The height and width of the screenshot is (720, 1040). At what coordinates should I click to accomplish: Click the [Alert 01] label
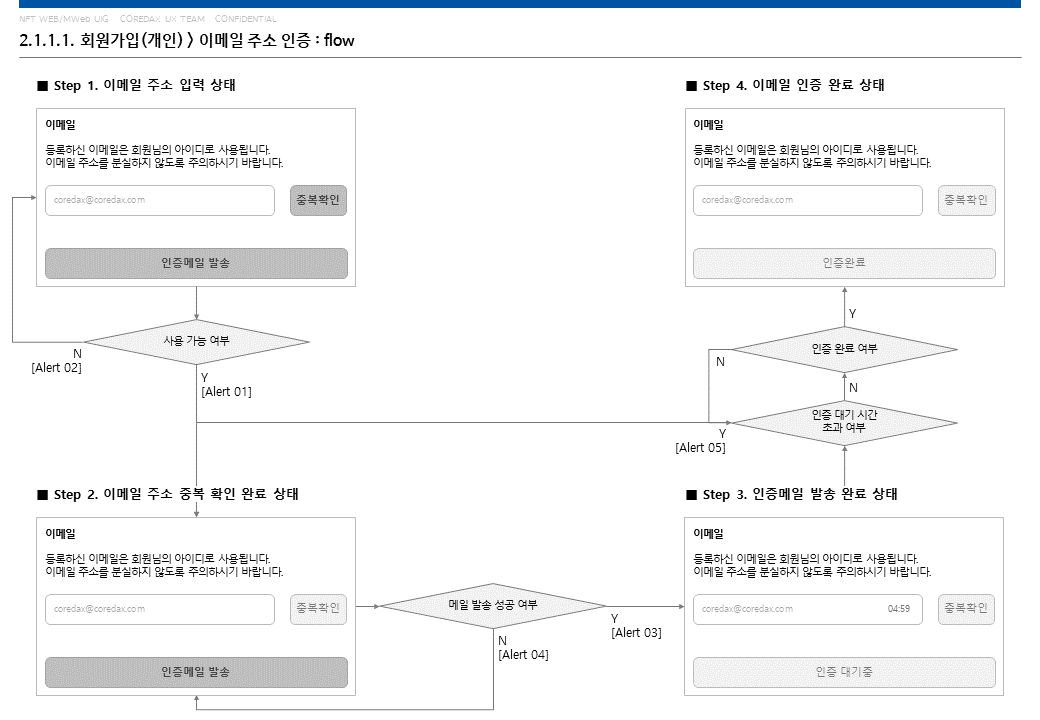[226, 392]
